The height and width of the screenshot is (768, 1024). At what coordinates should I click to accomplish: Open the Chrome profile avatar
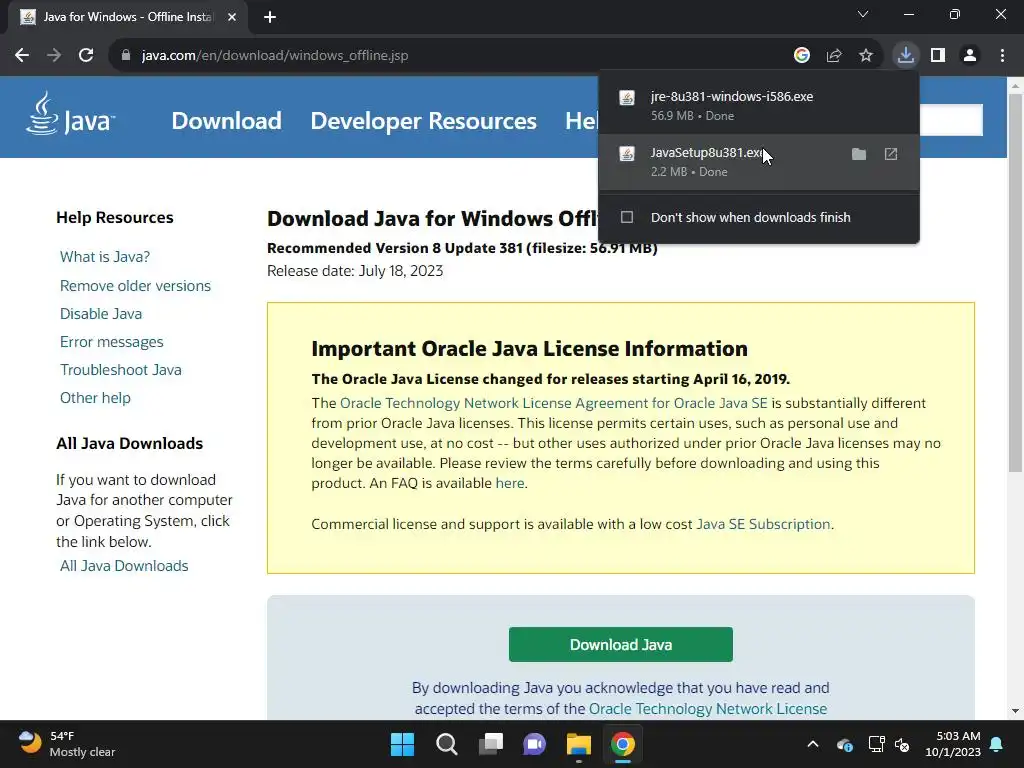point(970,56)
